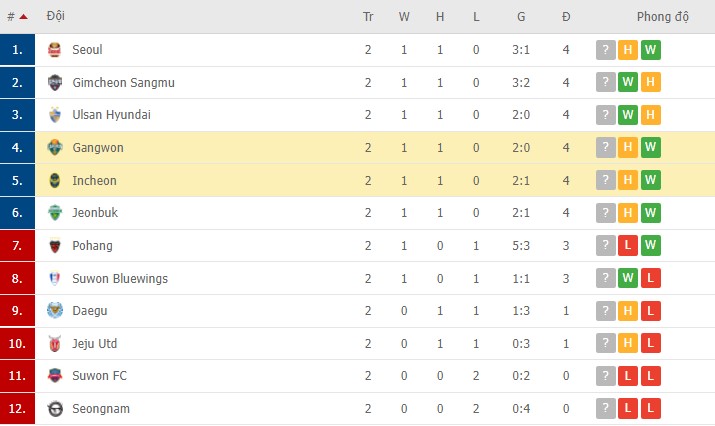Screen dimensions: 715x426
Task: Open the Seongnam team link
Action: (x=101, y=409)
